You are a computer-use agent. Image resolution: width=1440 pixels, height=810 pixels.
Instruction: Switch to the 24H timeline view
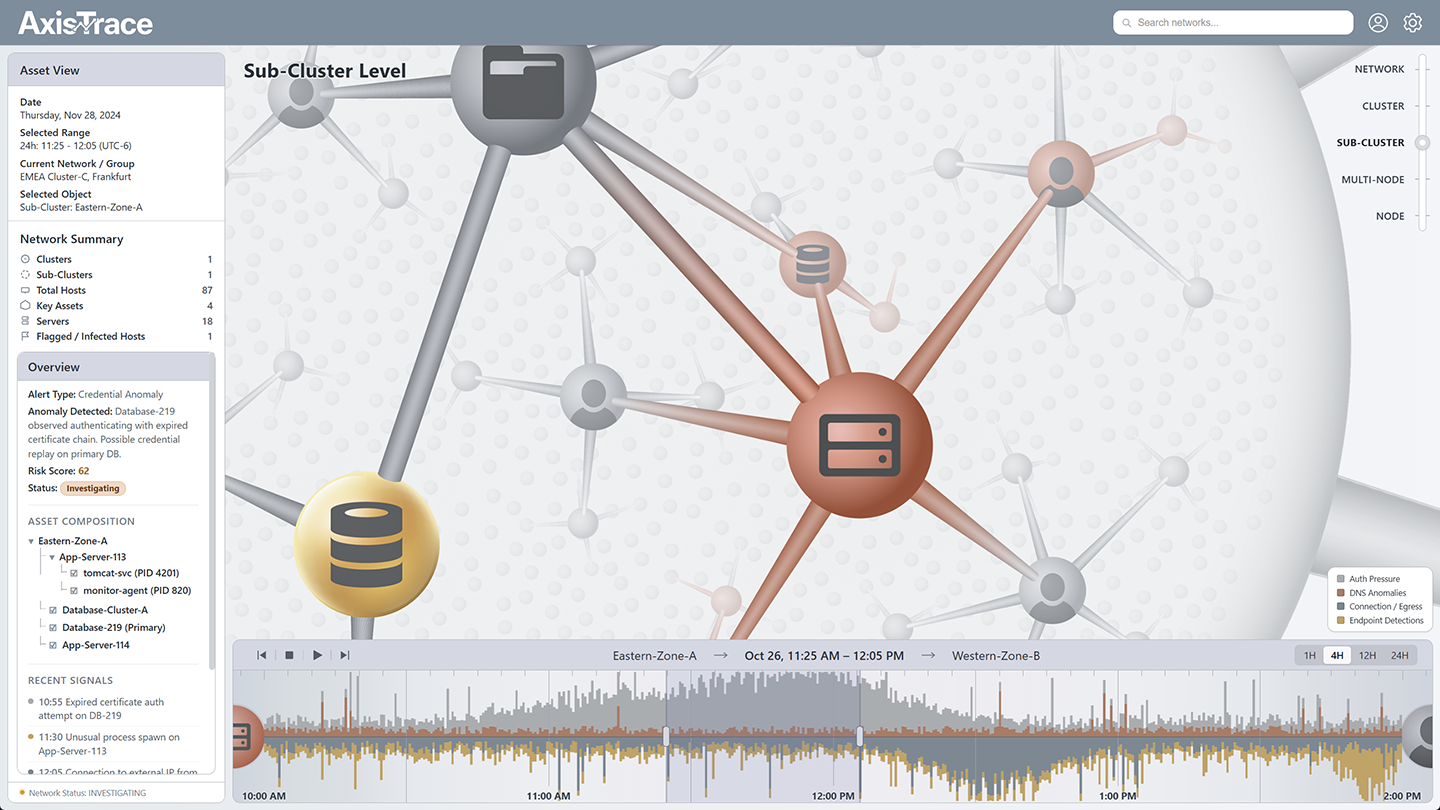(x=1400, y=655)
